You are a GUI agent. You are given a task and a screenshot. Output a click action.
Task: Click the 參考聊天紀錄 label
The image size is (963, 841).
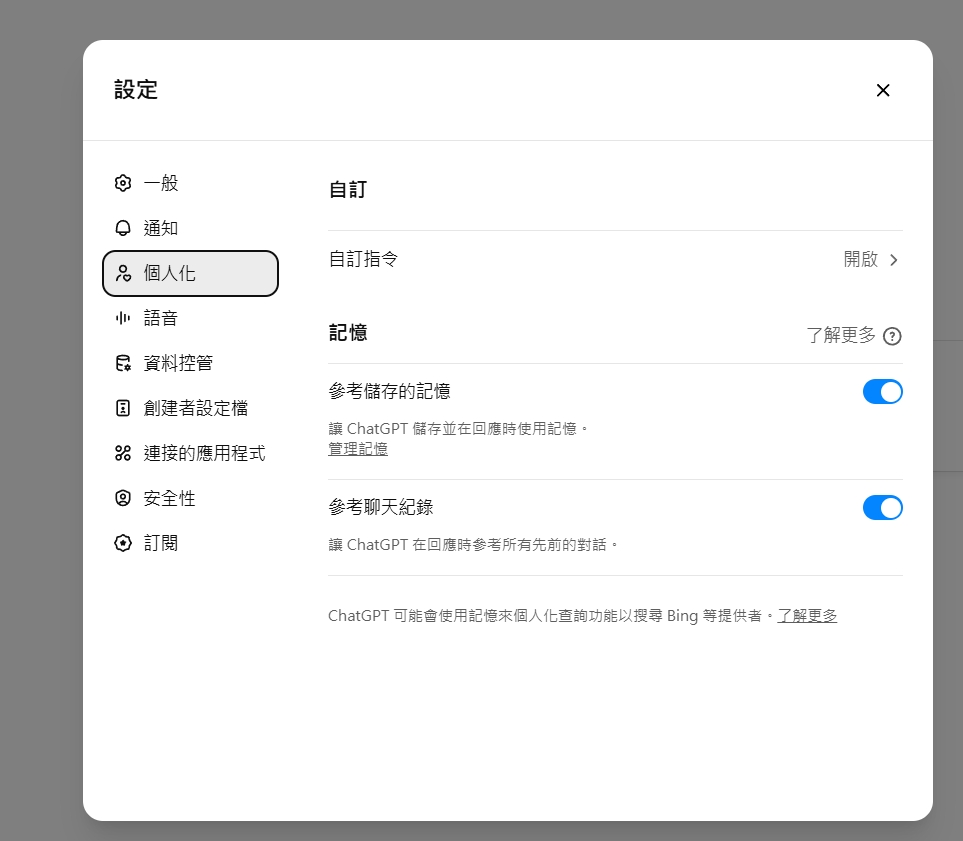coord(381,507)
